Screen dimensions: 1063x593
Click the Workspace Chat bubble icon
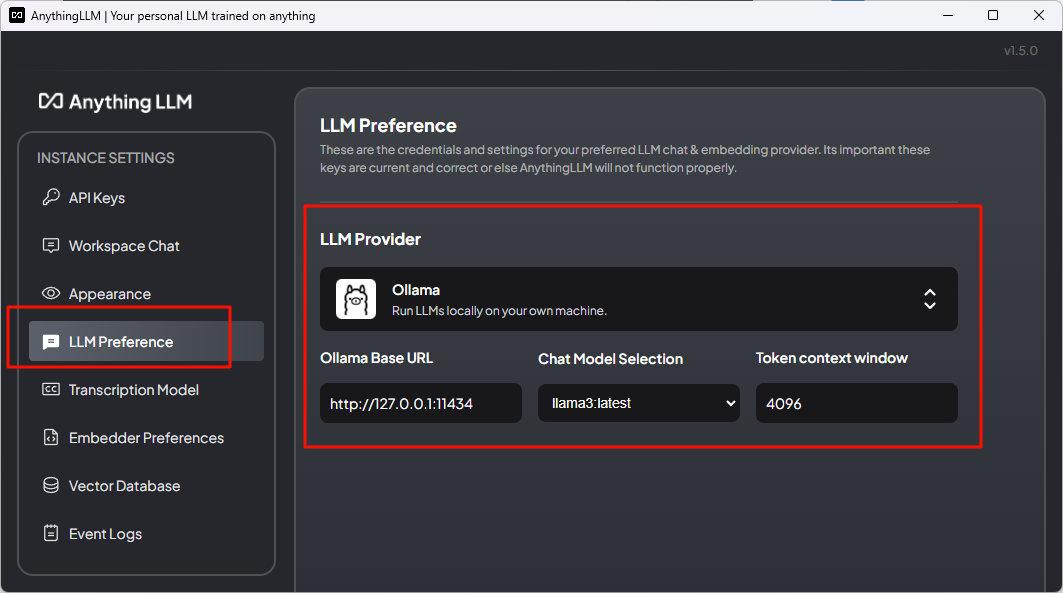coord(50,246)
